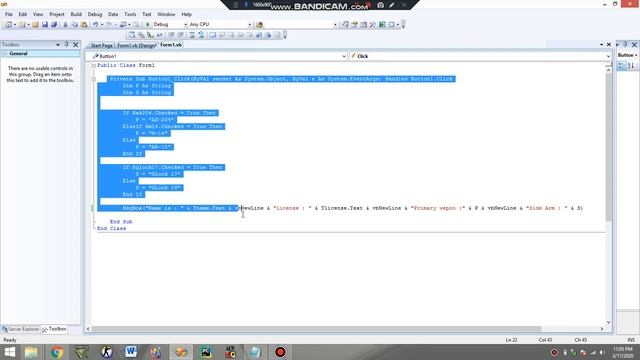
Task: Undo the last edit via Undo icon
Action: tap(95, 24)
